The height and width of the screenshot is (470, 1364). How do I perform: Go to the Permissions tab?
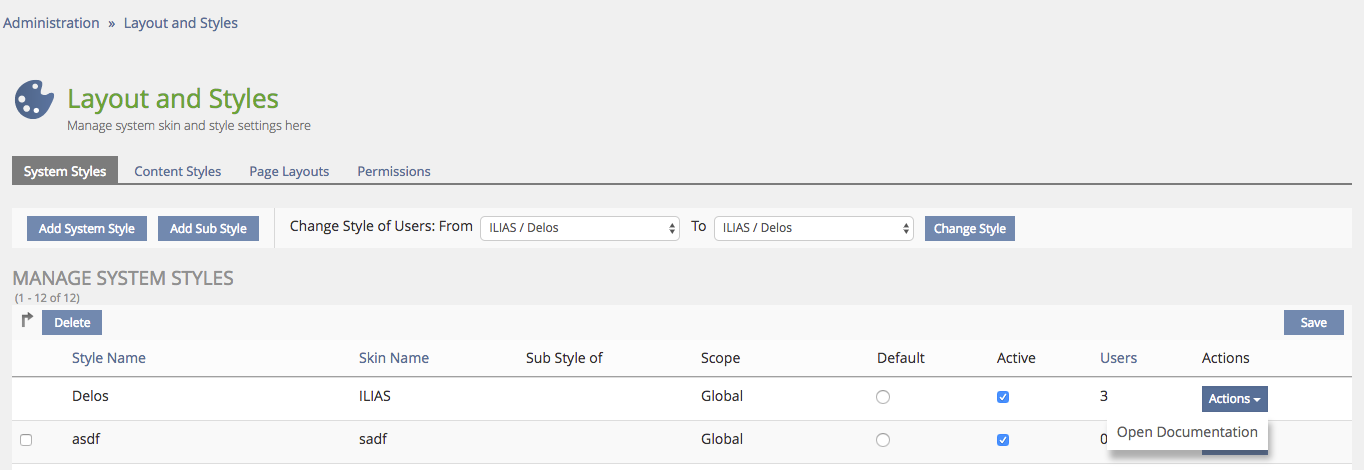point(394,171)
